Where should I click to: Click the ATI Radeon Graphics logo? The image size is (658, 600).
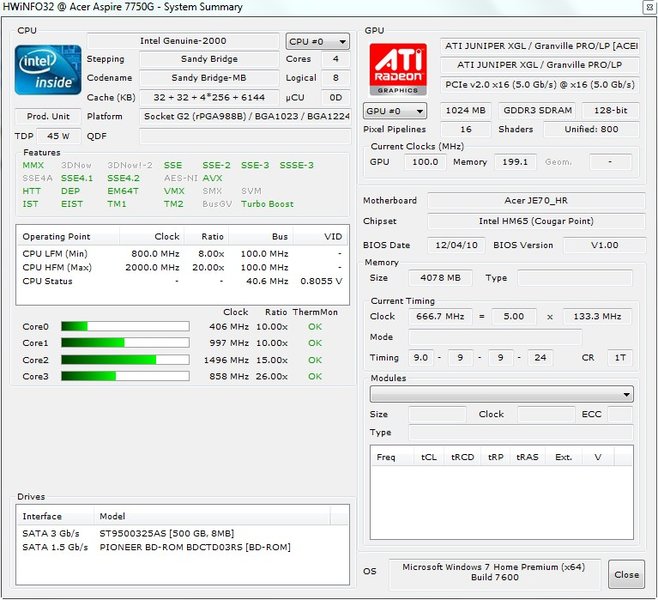pos(398,69)
